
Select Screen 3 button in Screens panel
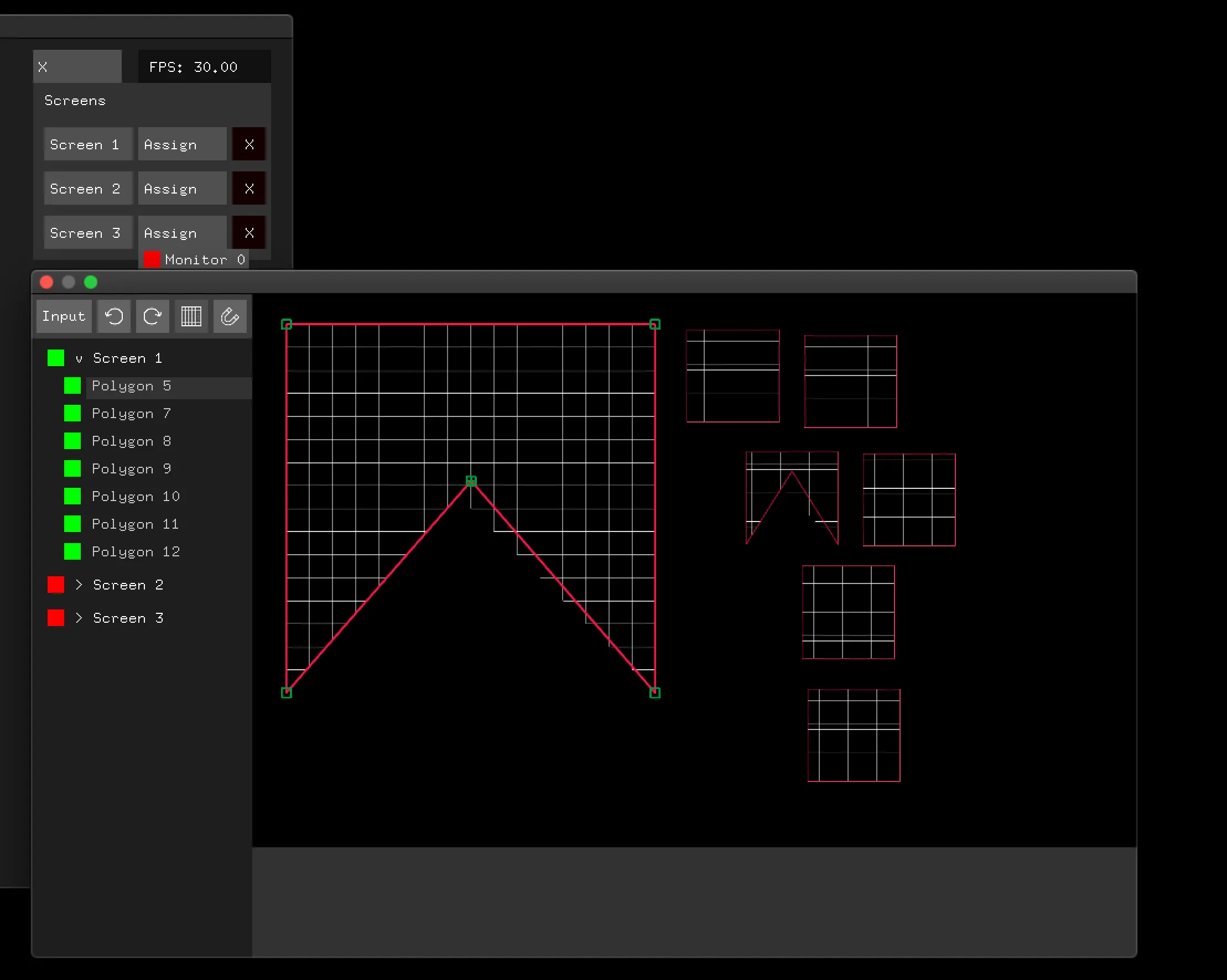click(x=88, y=233)
